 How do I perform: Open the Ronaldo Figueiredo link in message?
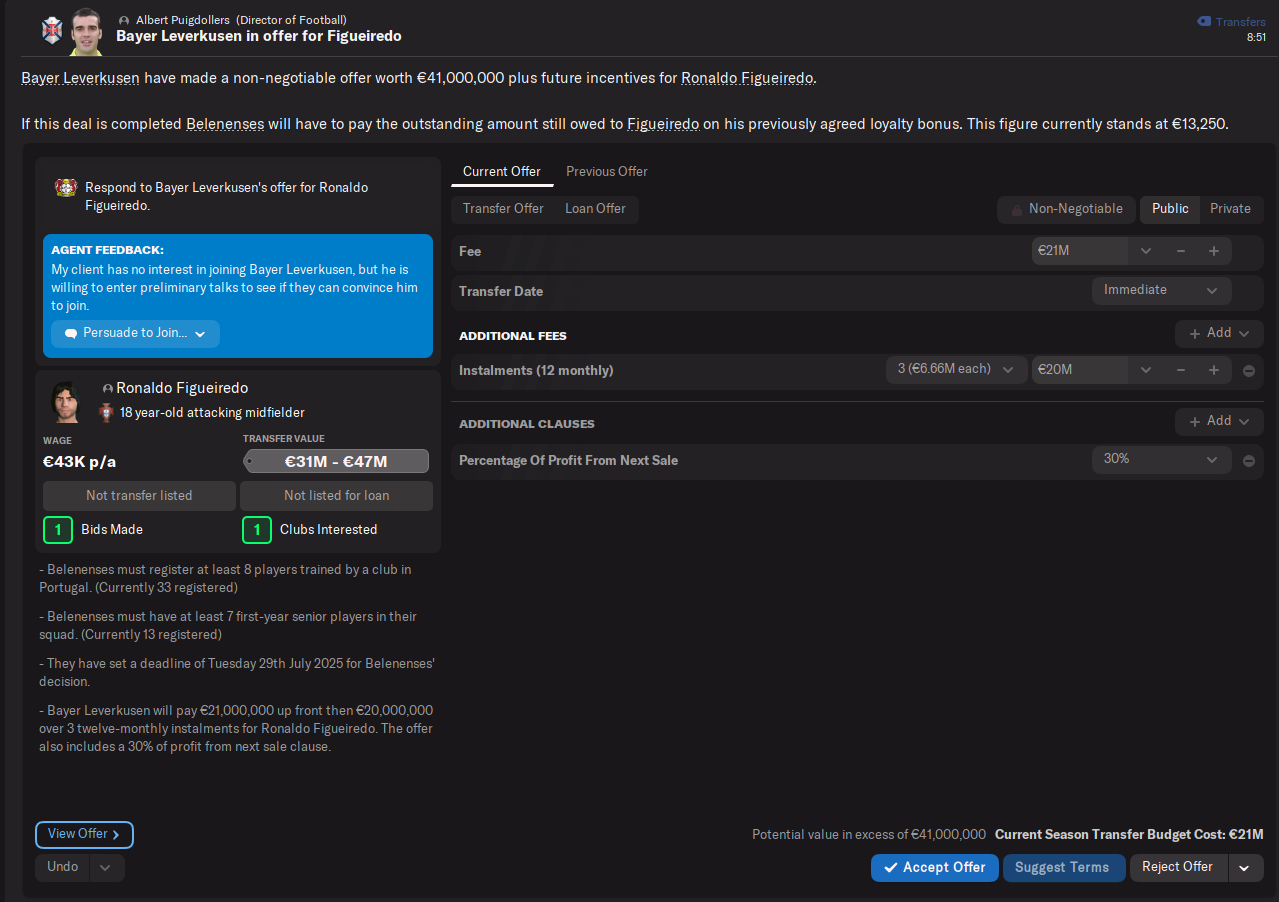(748, 78)
